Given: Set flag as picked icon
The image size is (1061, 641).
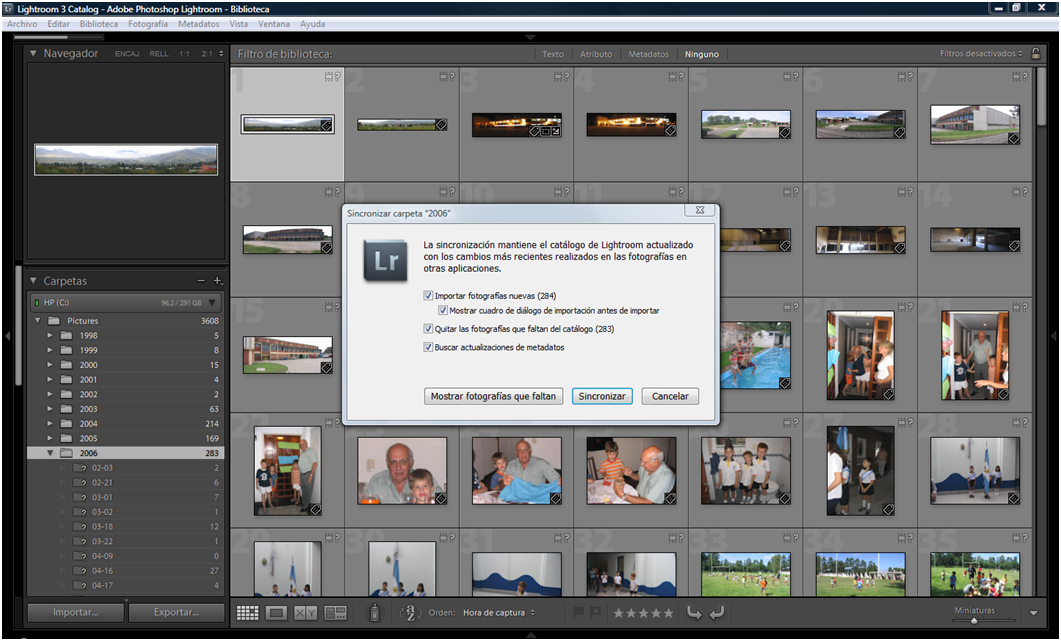Looking at the screenshot, I should (x=578, y=613).
